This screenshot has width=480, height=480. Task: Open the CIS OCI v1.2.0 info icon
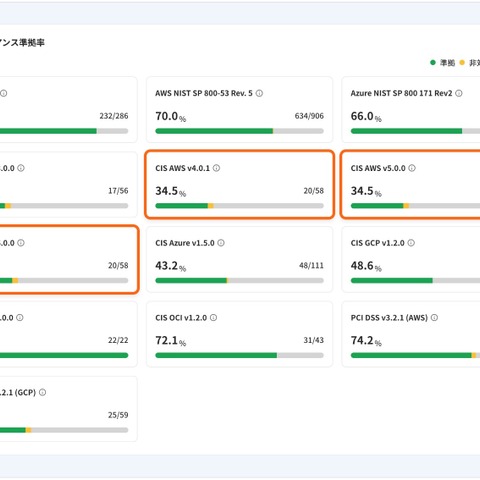pos(213,318)
